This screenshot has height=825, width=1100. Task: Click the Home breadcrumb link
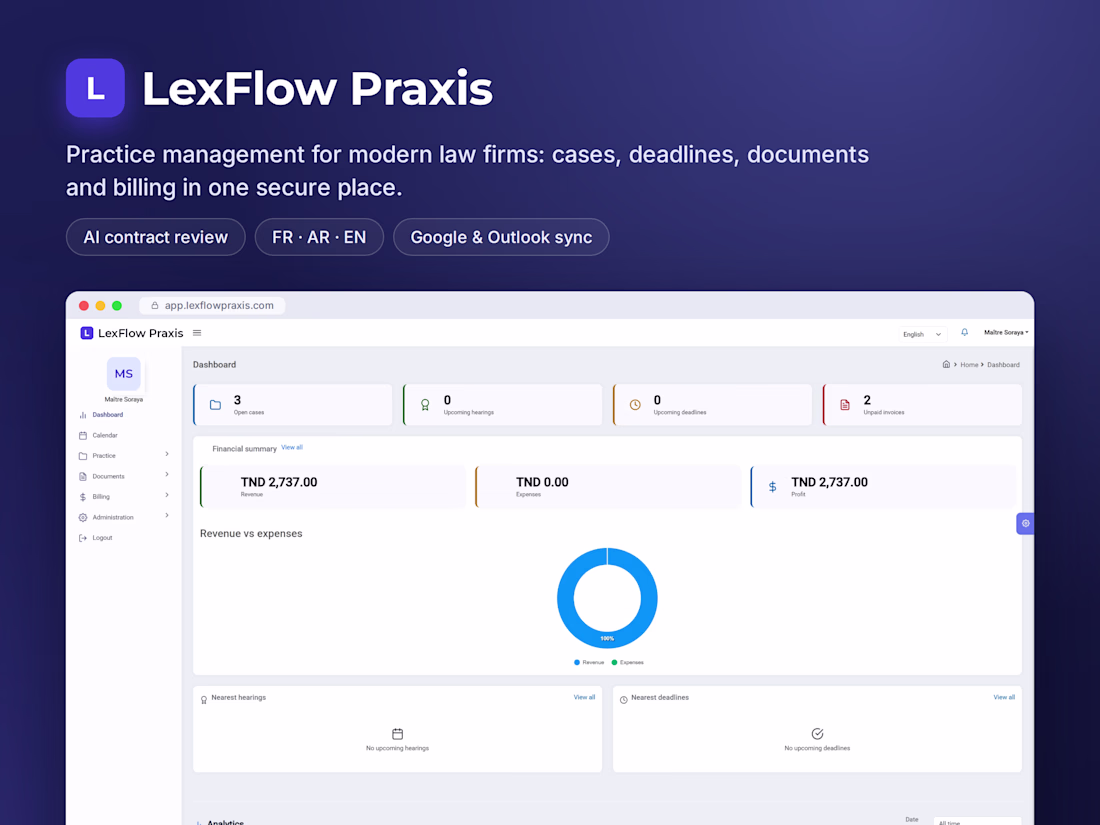tap(969, 365)
